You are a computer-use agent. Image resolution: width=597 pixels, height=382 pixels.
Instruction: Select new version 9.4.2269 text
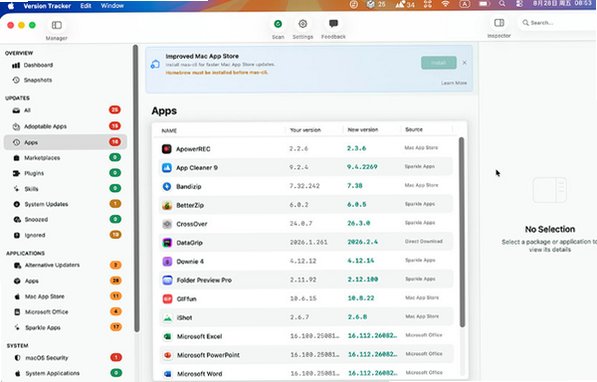coord(362,167)
